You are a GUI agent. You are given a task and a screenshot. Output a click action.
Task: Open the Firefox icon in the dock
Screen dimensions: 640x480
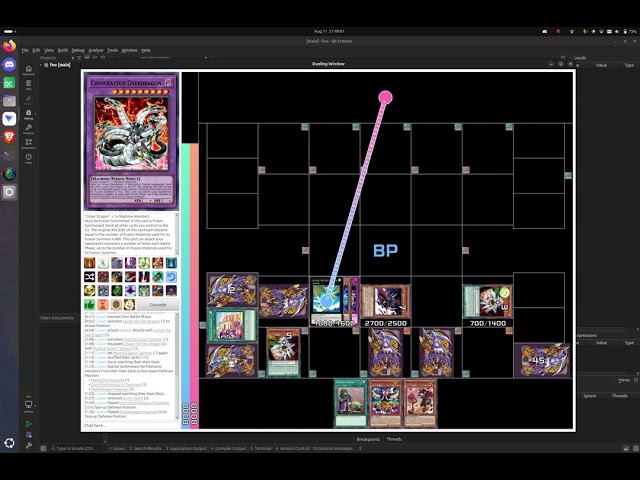tap(9, 46)
